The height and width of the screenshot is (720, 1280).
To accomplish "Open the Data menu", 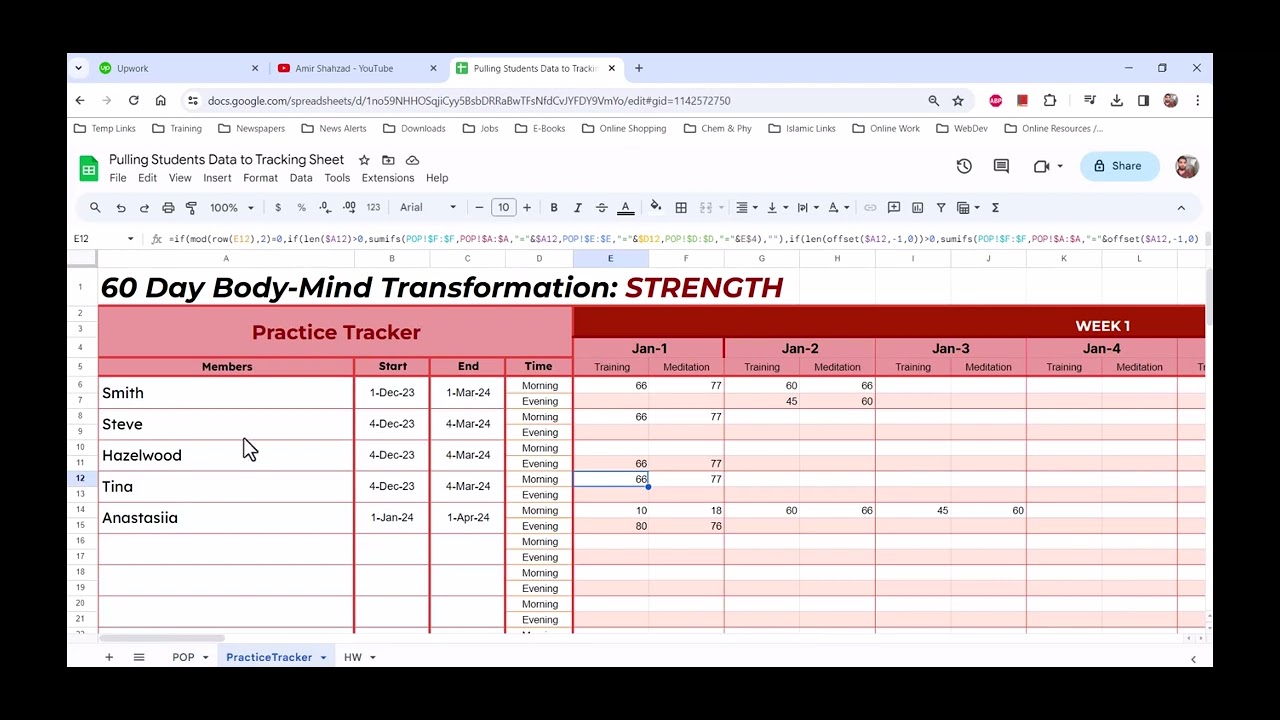I will tap(301, 178).
